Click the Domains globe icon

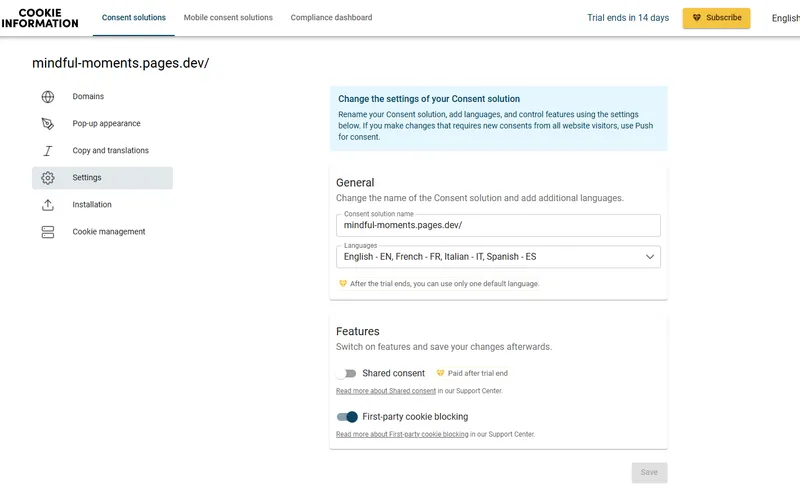pyautogui.click(x=47, y=96)
